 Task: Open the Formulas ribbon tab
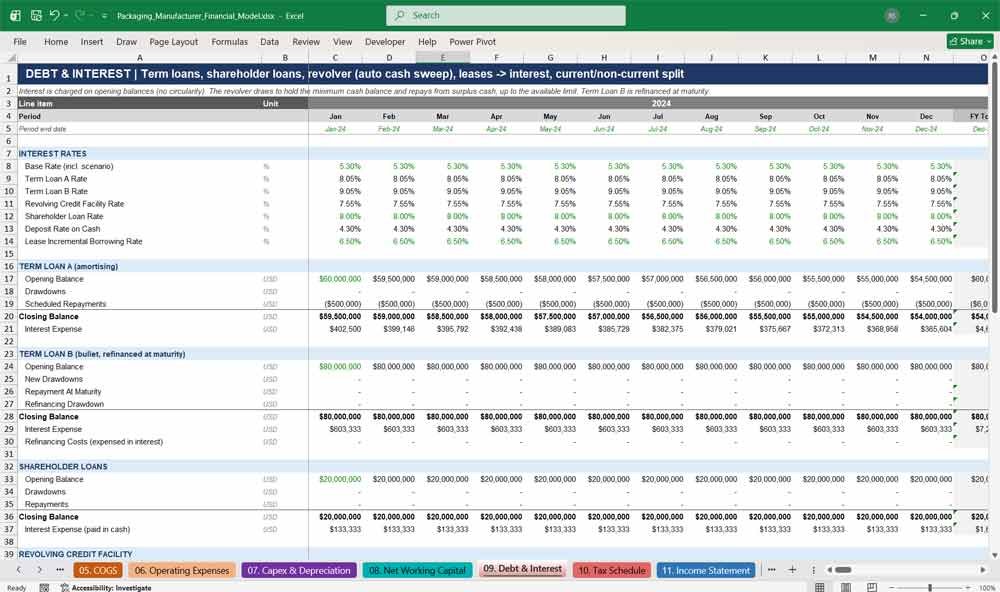[x=230, y=41]
